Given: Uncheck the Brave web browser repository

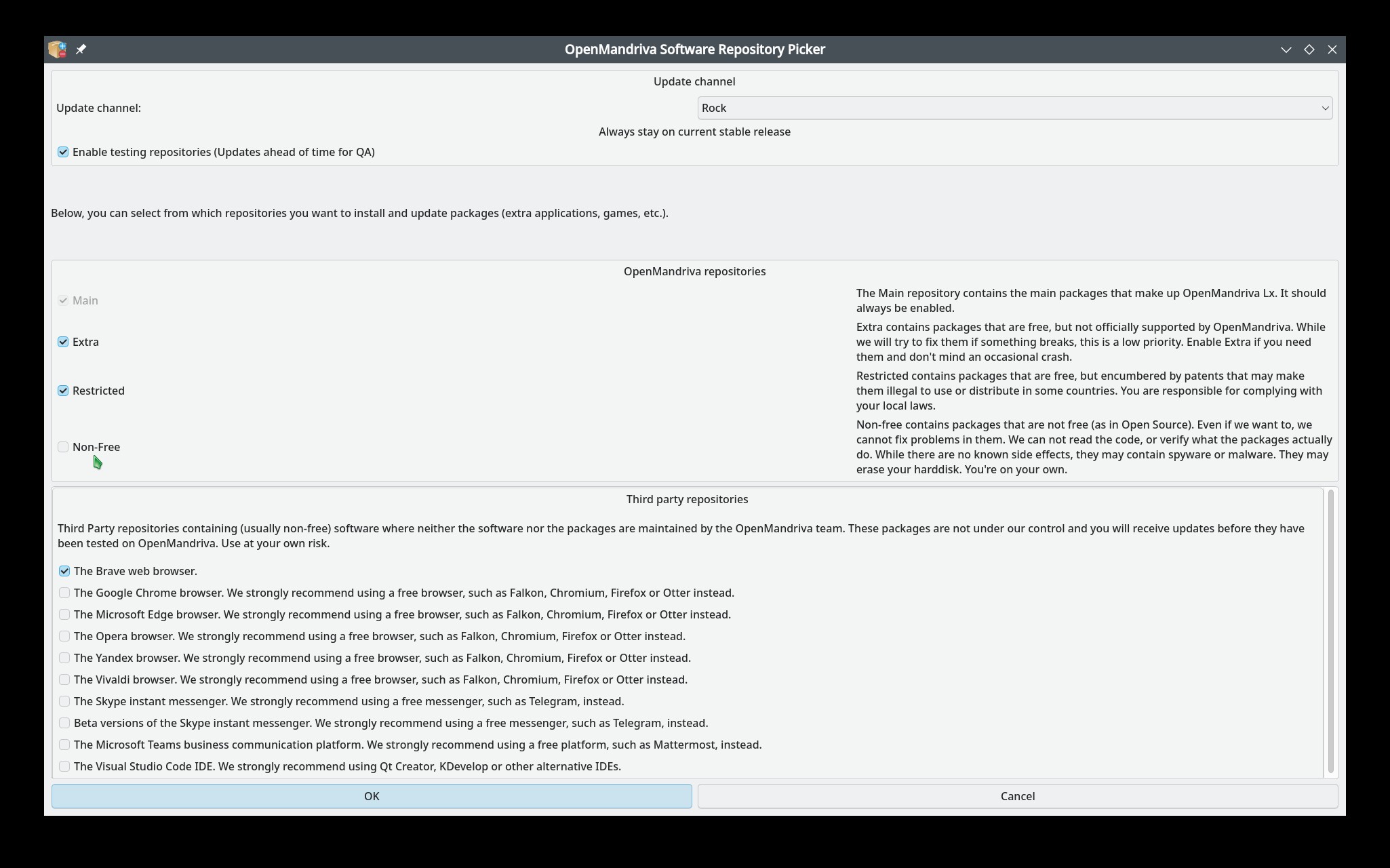Looking at the screenshot, I should (64, 571).
